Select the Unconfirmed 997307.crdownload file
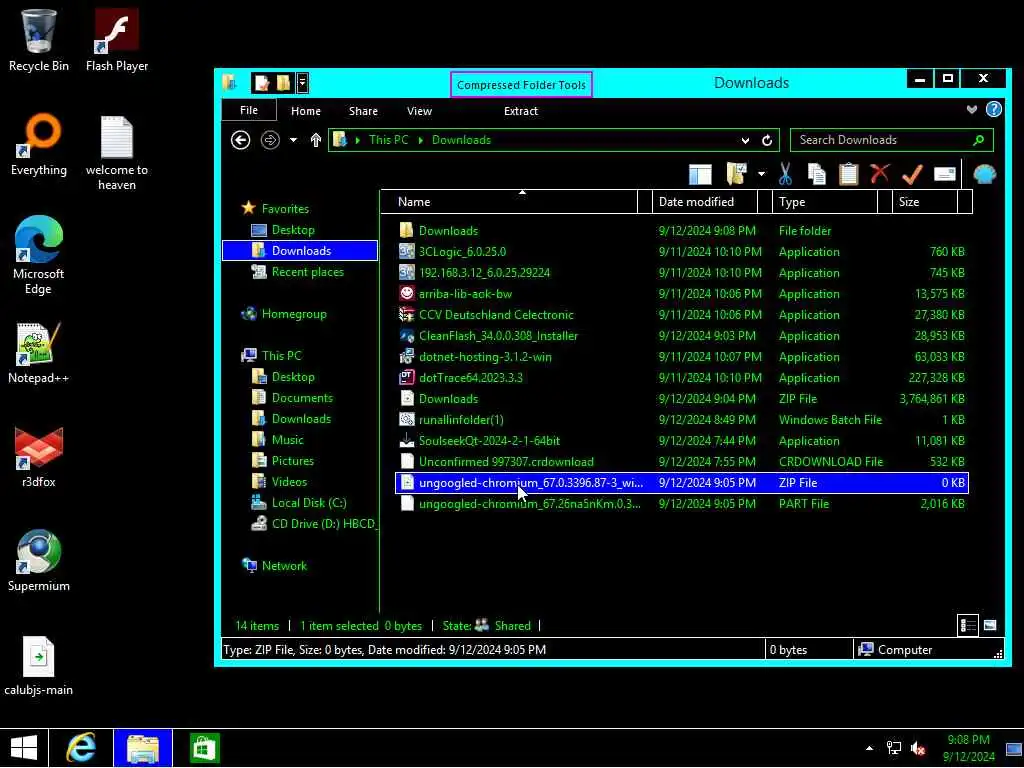1024x768 pixels. point(682,462)
